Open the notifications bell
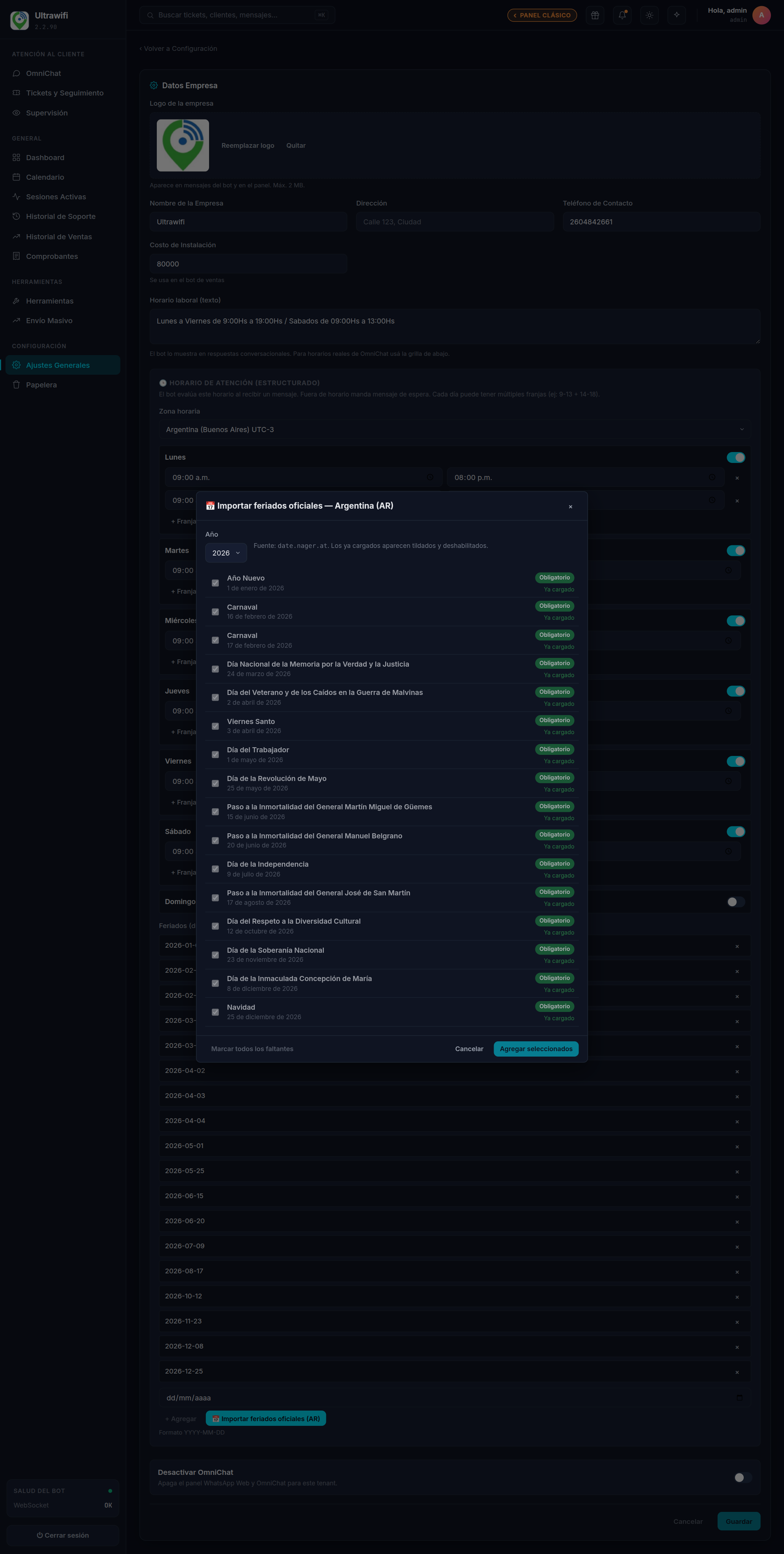This screenshot has width=784, height=1554. (622, 15)
